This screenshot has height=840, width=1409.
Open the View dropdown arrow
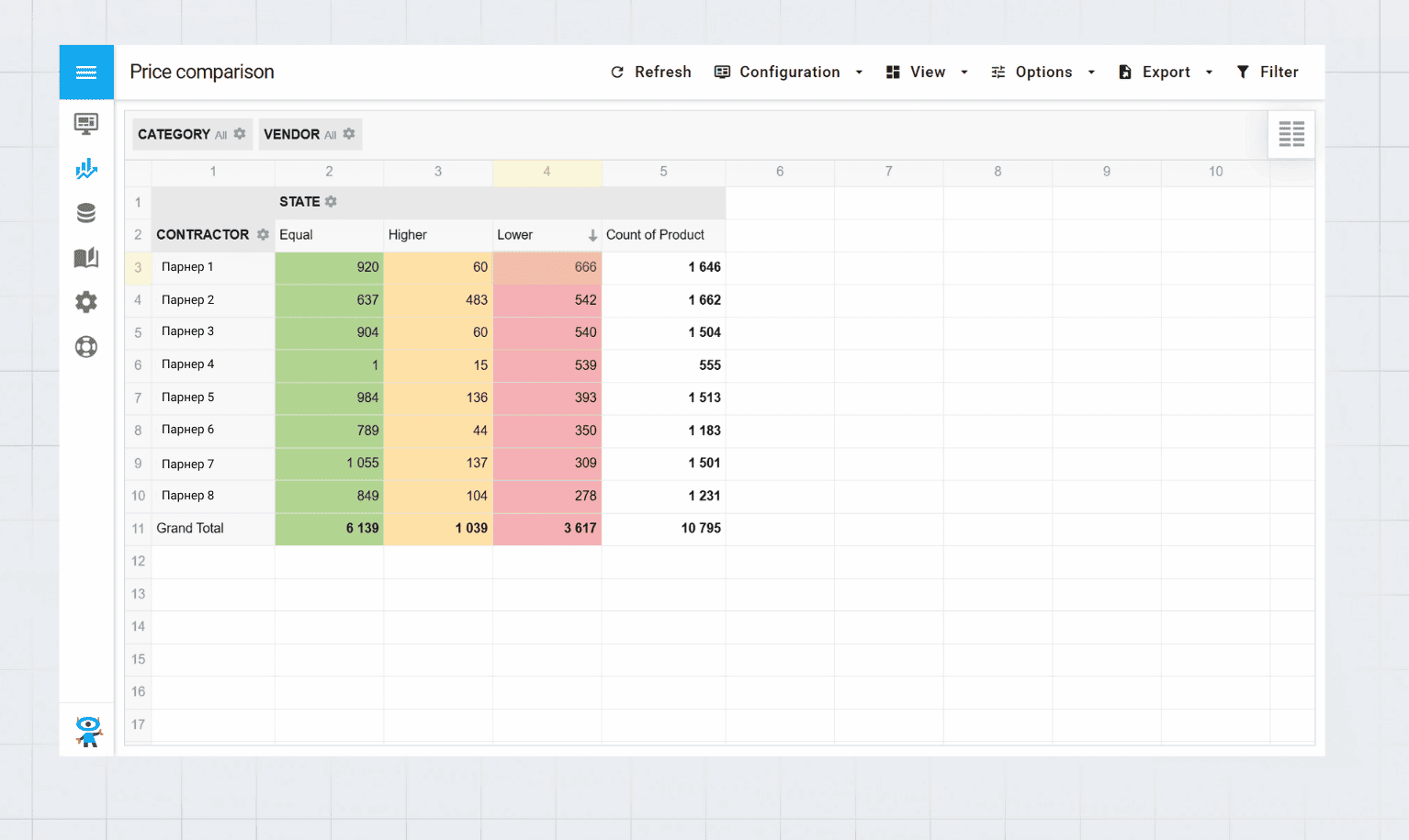click(x=964, y=72)
